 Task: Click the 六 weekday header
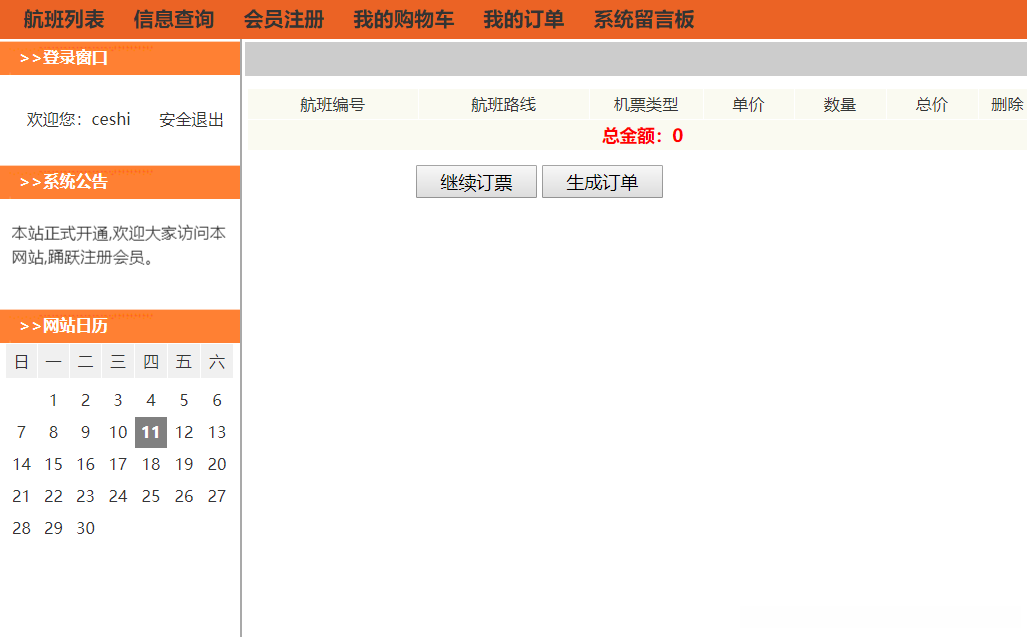pyautogui.click(x=217, y=361)
